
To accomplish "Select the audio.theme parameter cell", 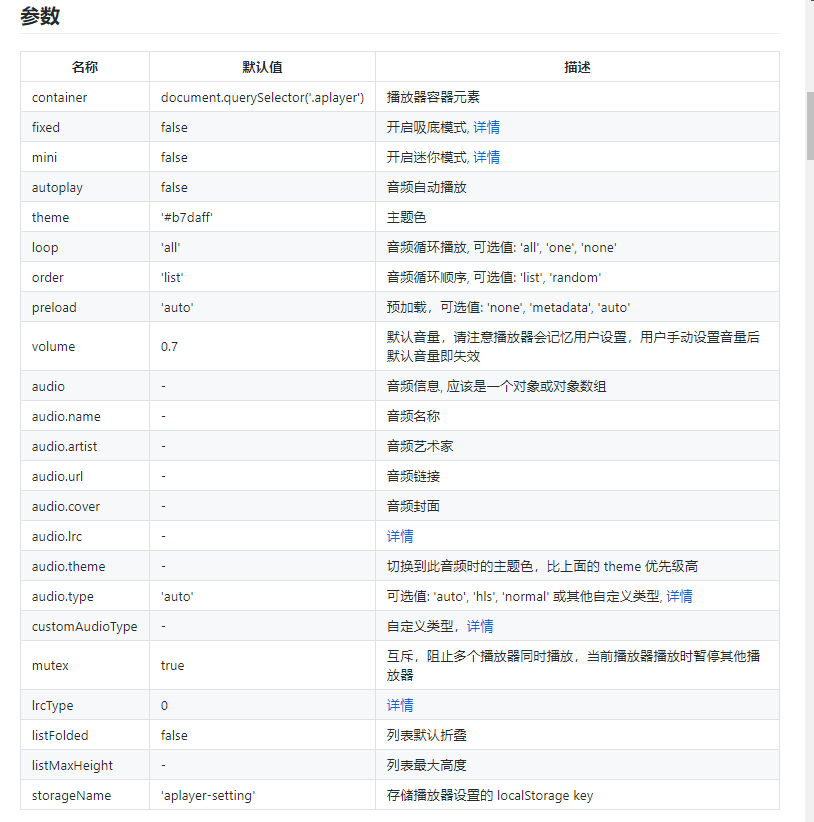I will tap(85, 566).
